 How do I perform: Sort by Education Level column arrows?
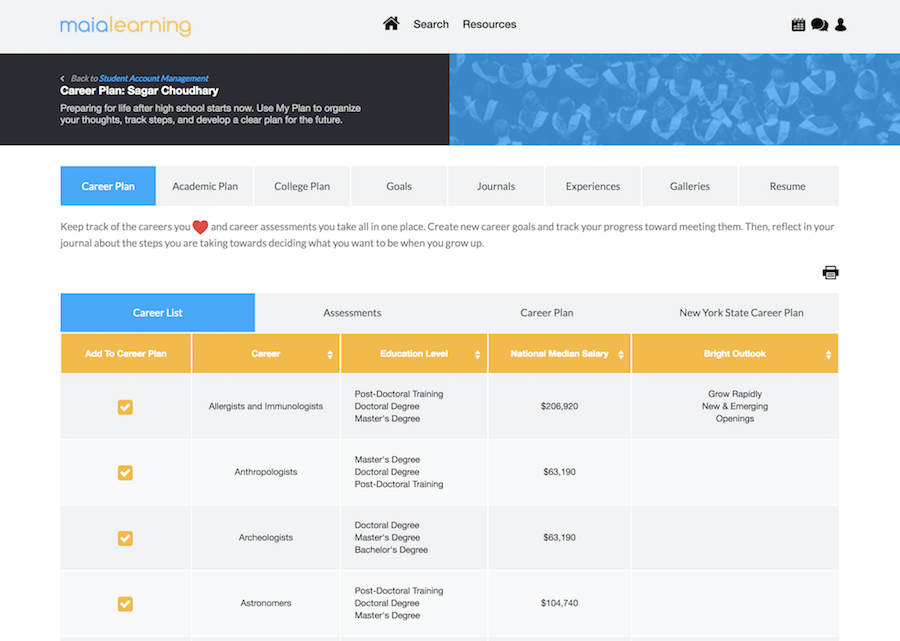point(478,354)
